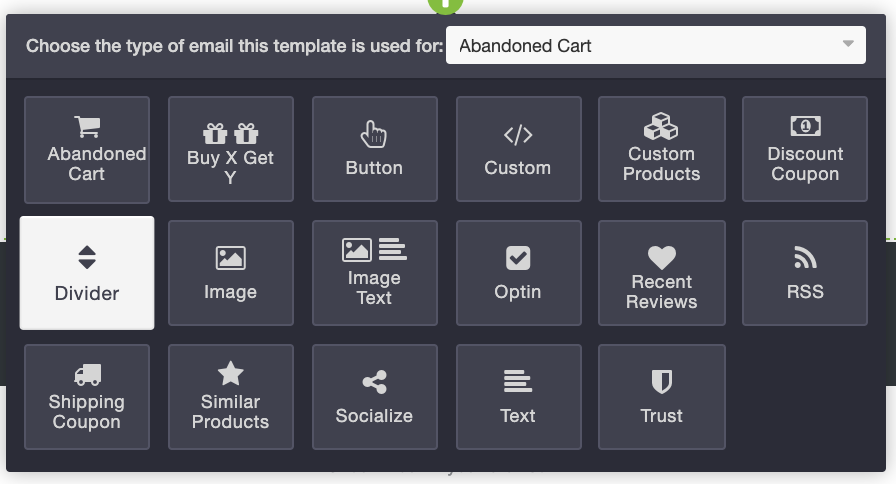
Task: Click the Similar Products star icon
Action: pyautogui.click(x=230, y=374)
